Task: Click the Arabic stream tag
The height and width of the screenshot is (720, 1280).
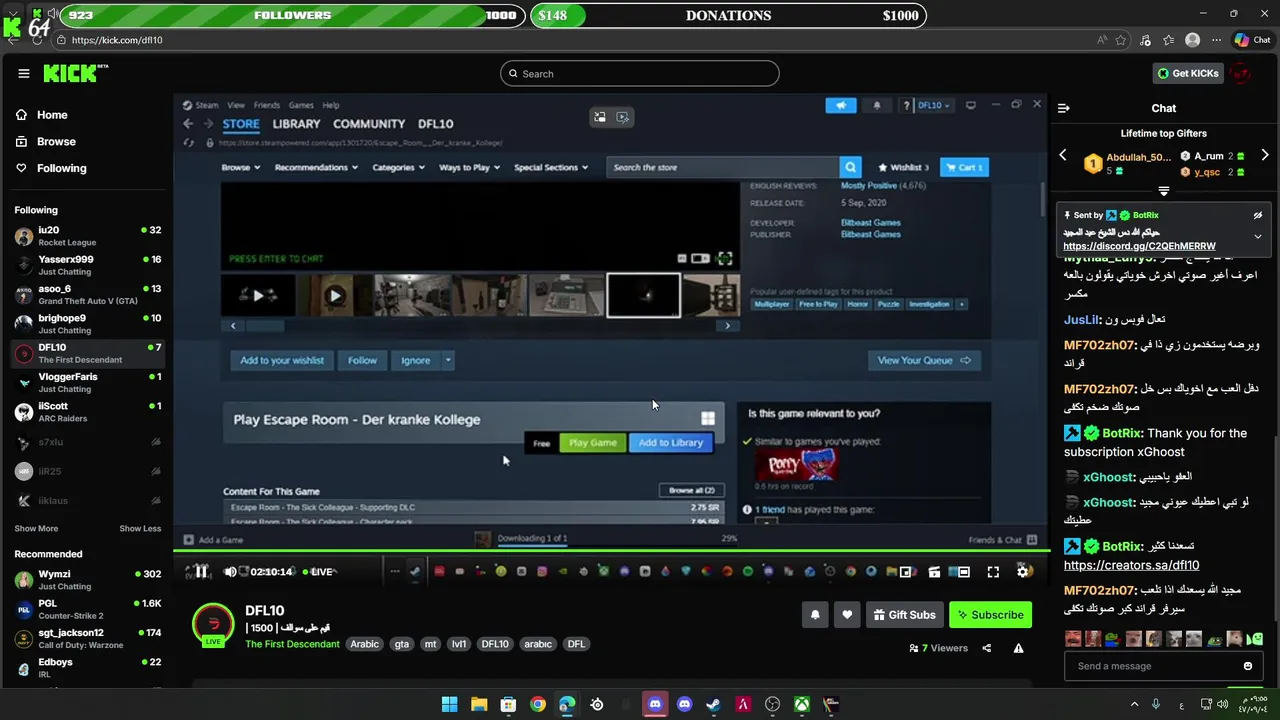Action: [x=364, y=644]
